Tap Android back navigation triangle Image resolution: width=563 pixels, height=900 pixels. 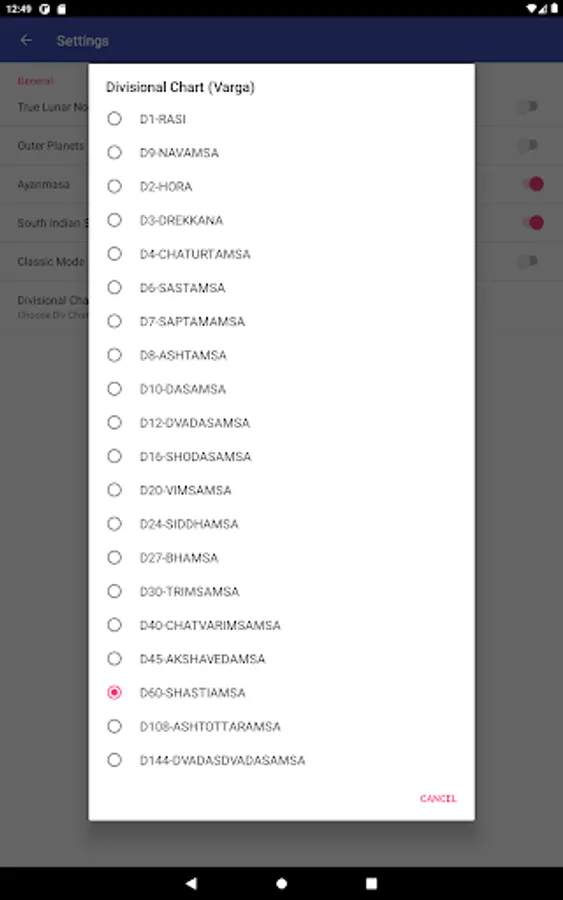tap(191, 883)
